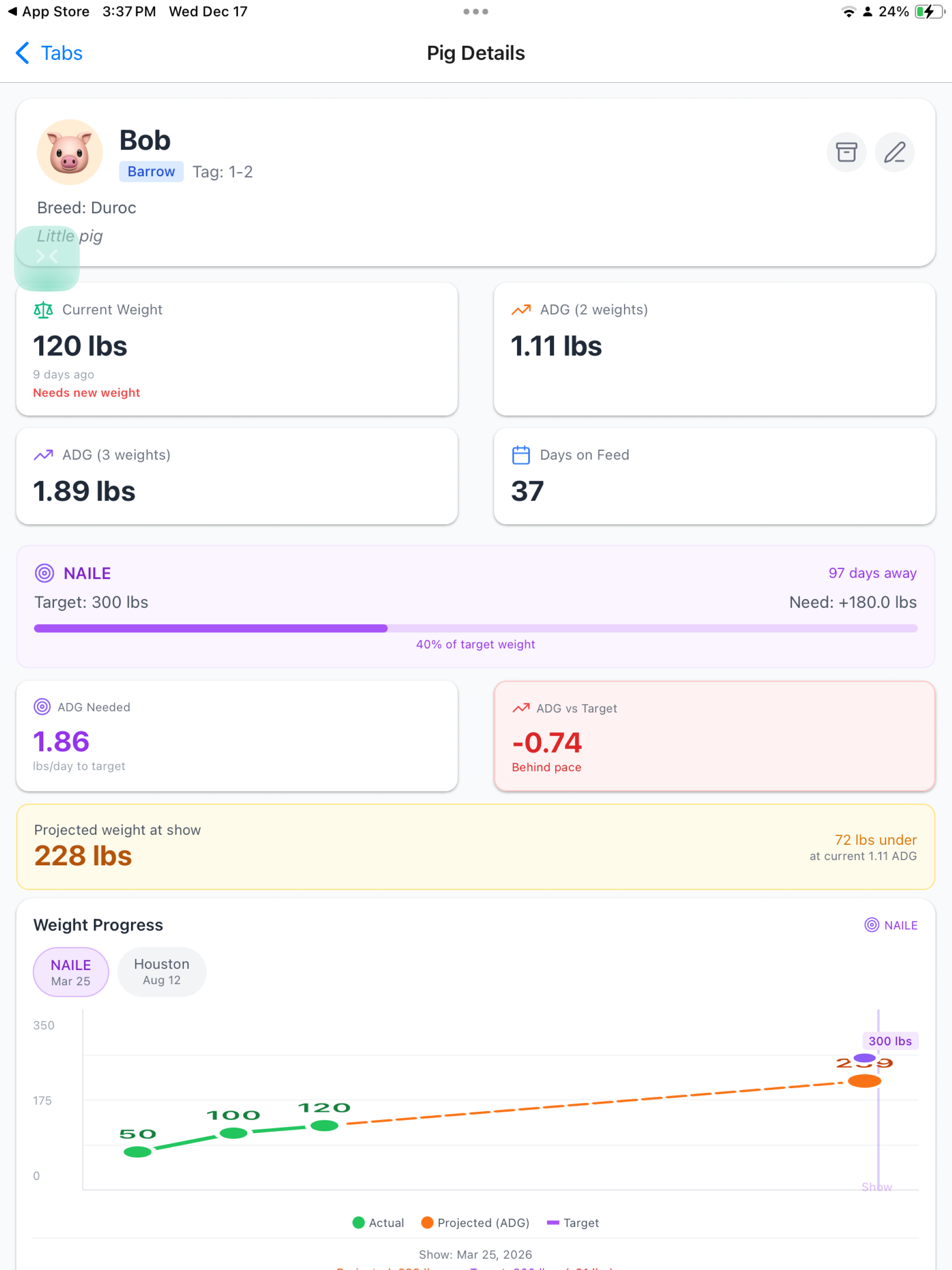Viewport: 952px width, 1270px height.
Task: Tap the Needs new weight warning
Action: [87, 393]
